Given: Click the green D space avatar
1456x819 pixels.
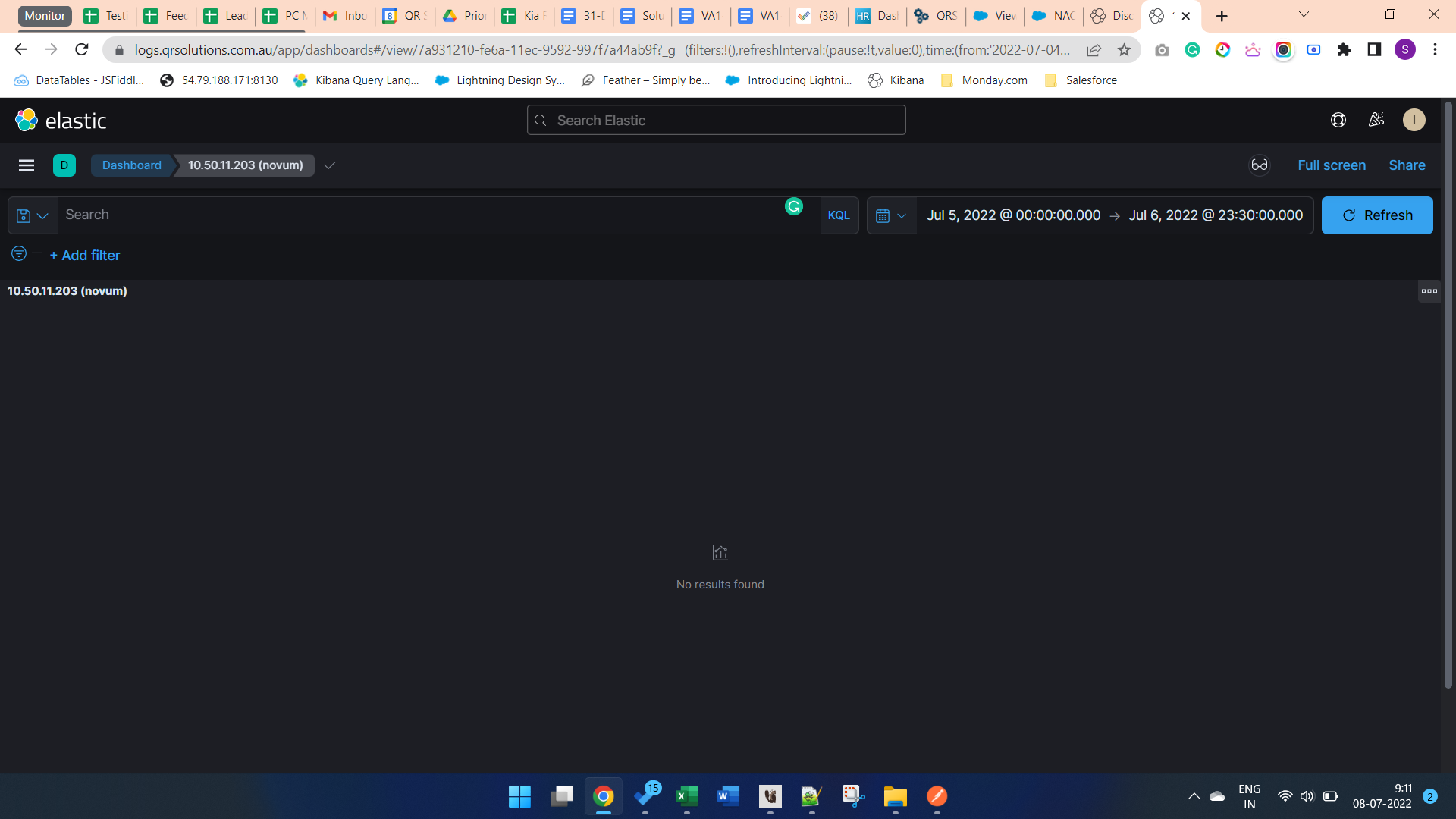Looking at the screenshot, I should point(64,165).
